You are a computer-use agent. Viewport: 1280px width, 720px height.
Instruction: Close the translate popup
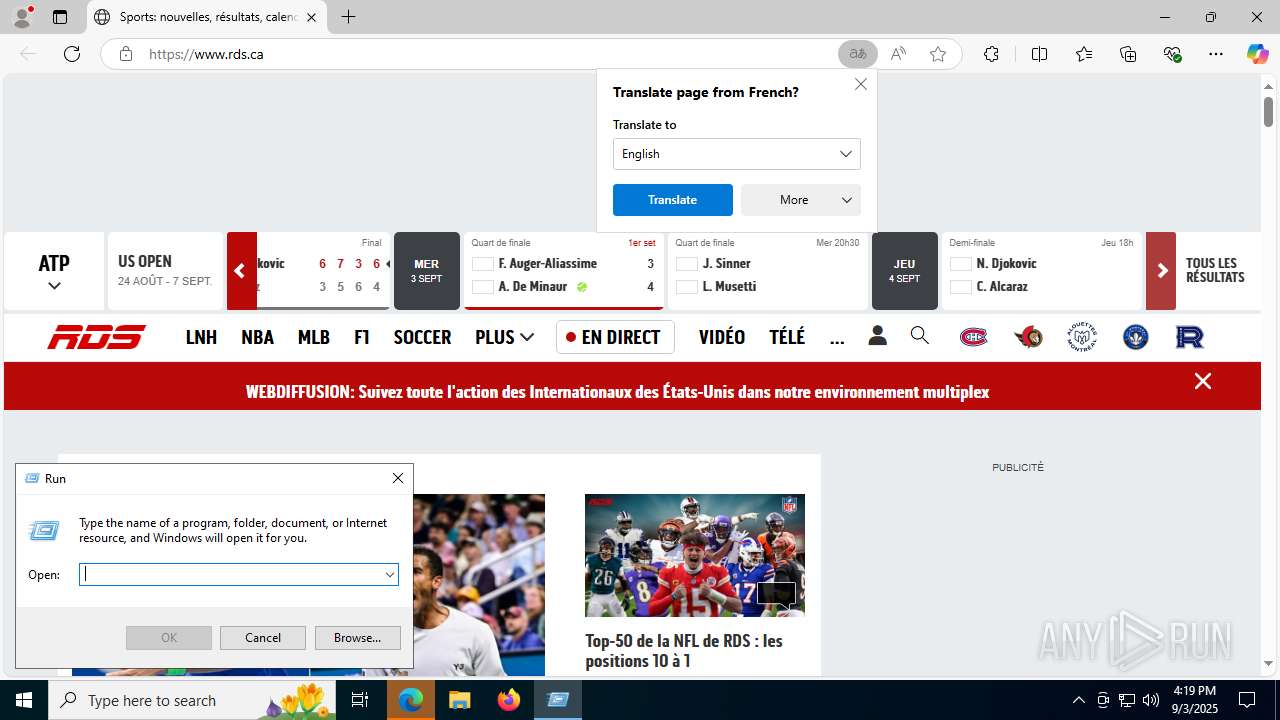(x=861, y=84)
